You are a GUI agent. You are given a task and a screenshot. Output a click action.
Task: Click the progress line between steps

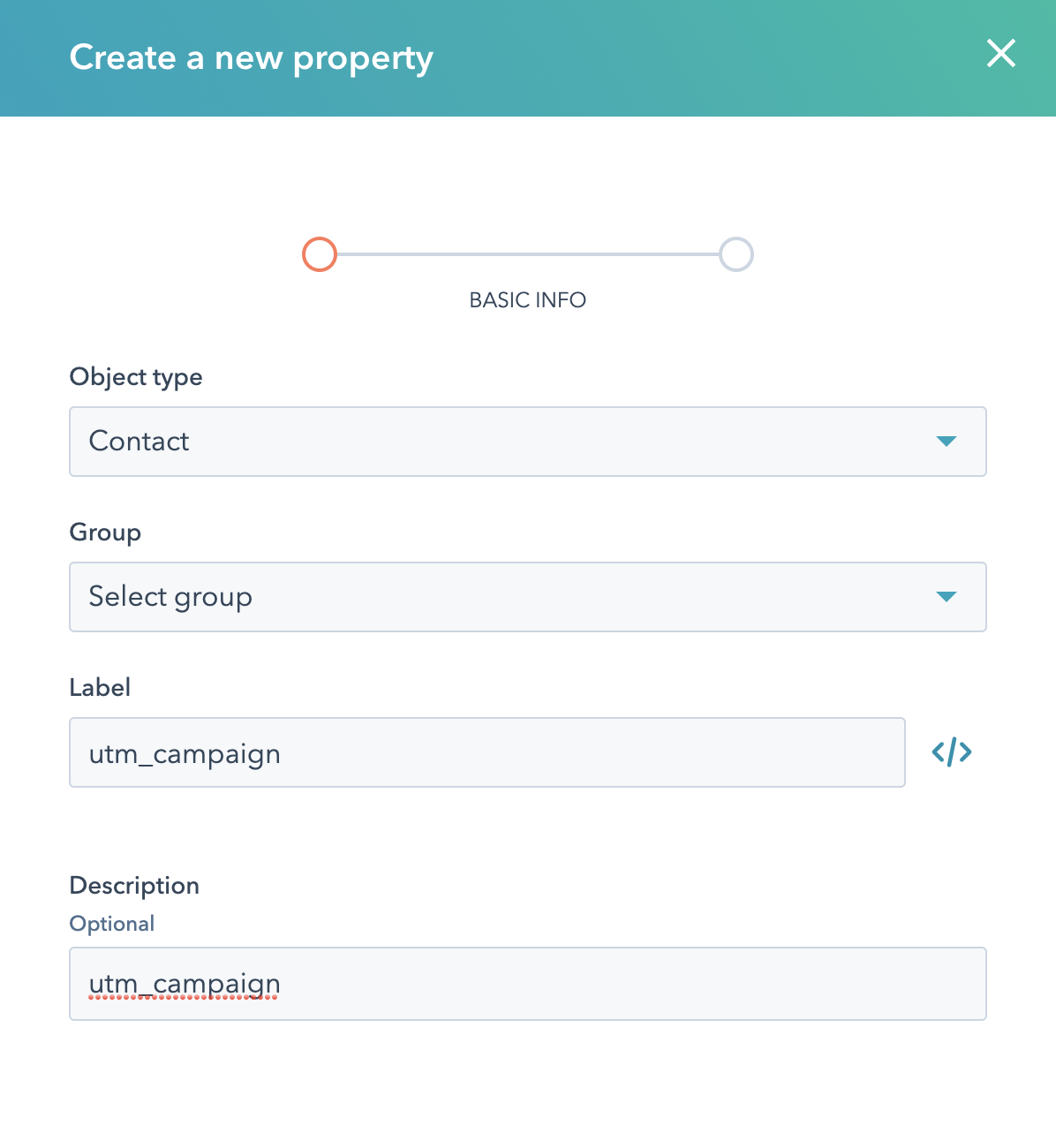click(527, 254)
